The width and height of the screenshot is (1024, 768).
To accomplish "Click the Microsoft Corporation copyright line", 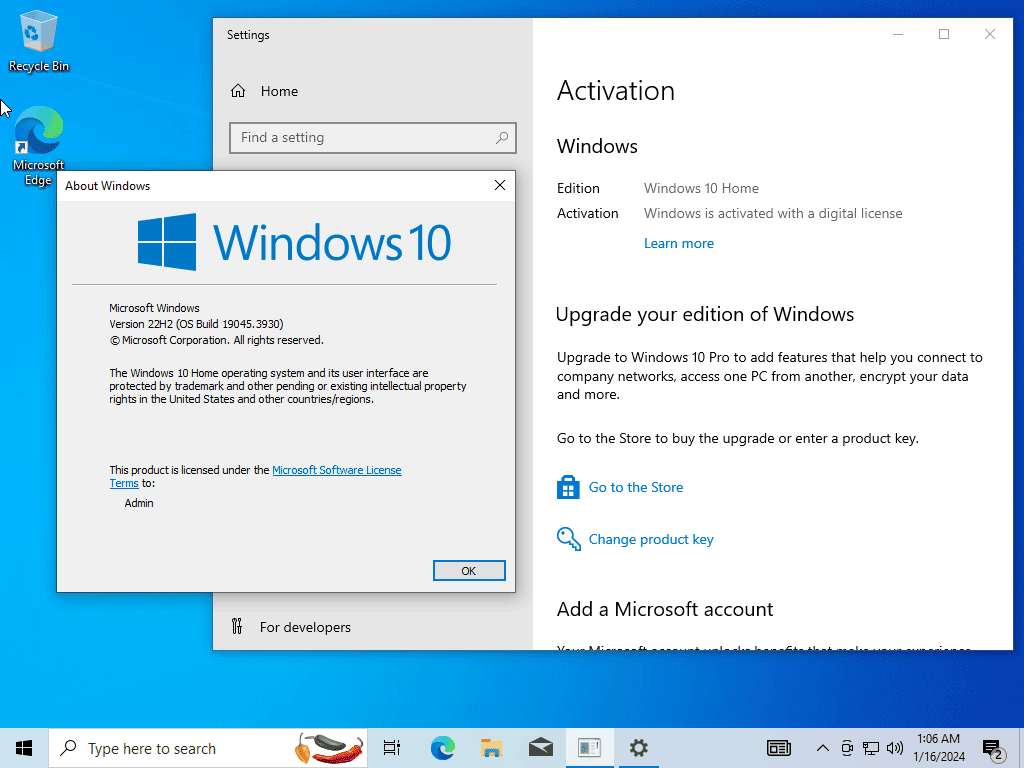I will [216, 340].
